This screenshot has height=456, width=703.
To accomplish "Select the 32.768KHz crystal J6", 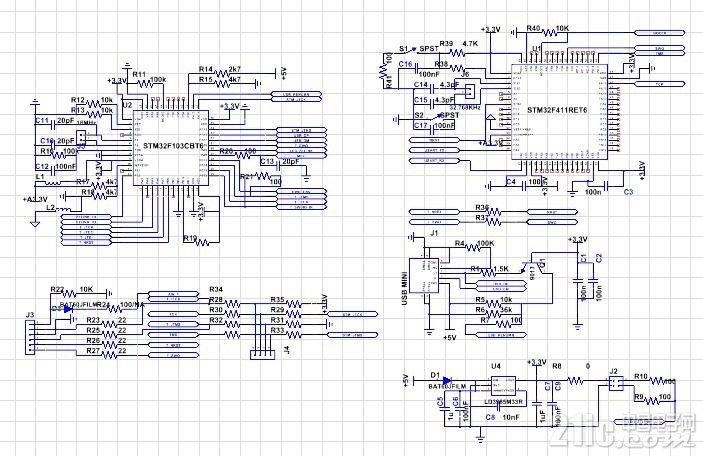I will tap(469, 91).
